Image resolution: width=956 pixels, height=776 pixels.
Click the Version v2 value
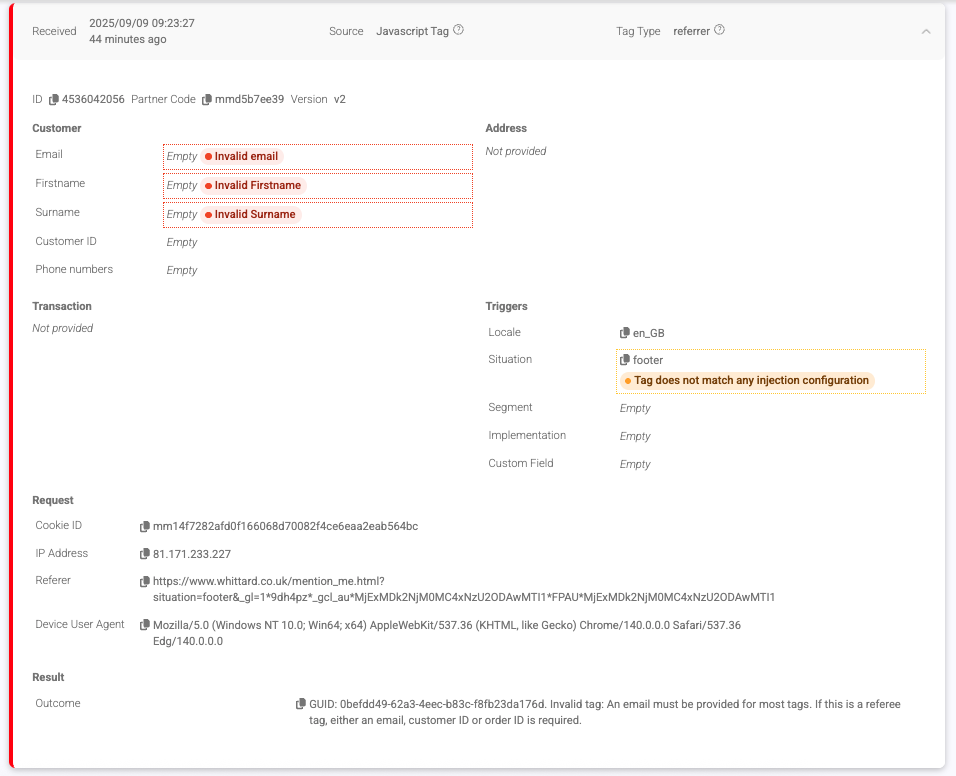(x=340, y=100)
